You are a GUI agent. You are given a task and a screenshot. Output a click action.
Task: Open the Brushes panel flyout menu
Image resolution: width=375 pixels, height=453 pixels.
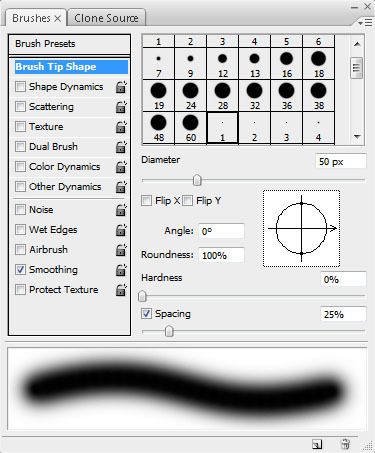[x=365, y=22]
